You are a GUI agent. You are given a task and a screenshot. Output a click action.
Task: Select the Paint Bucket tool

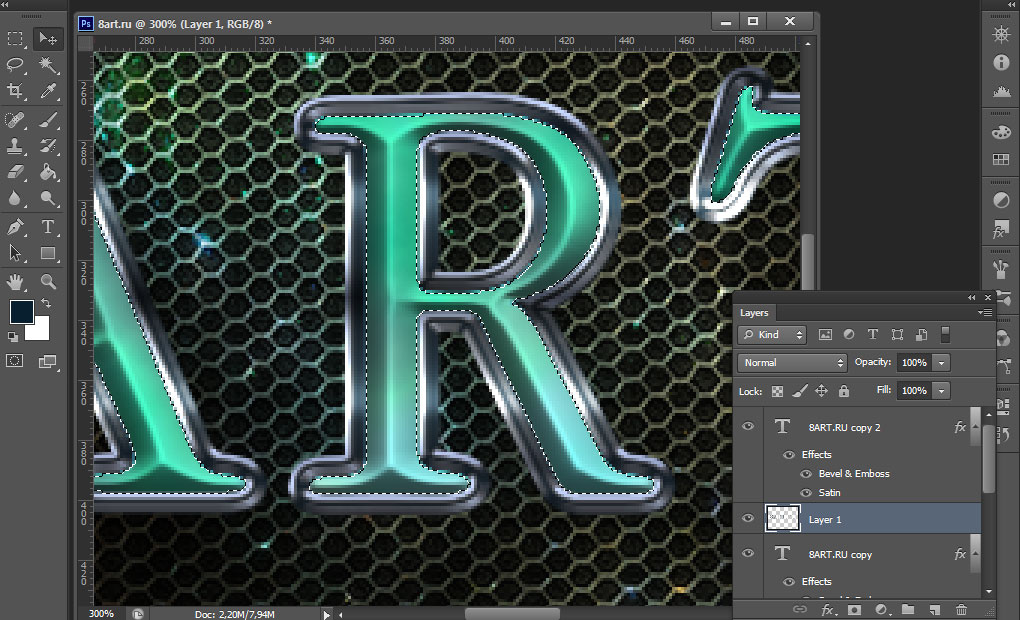click(x=47, y=172)
